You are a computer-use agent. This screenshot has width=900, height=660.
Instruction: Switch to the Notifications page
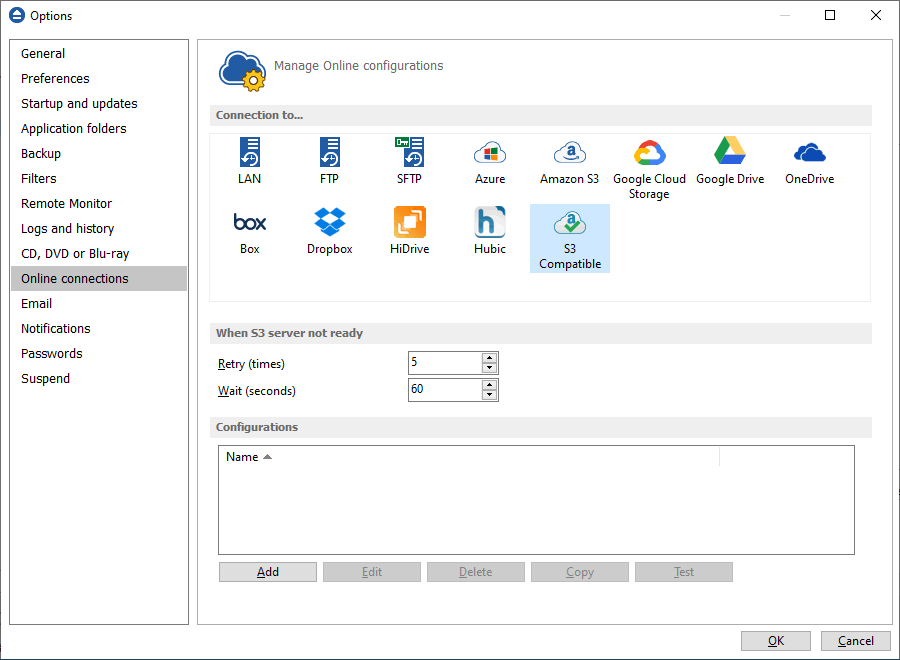click(99, 329)
